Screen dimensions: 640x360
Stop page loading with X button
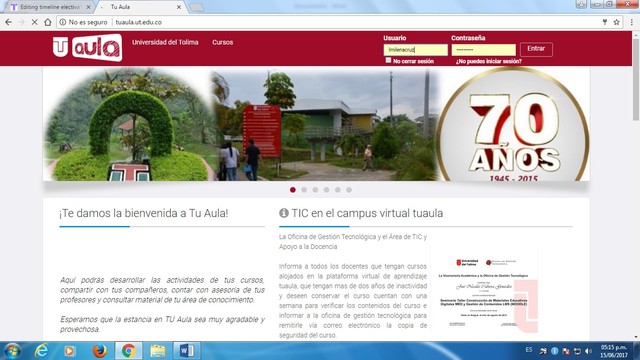click(35, 22)
